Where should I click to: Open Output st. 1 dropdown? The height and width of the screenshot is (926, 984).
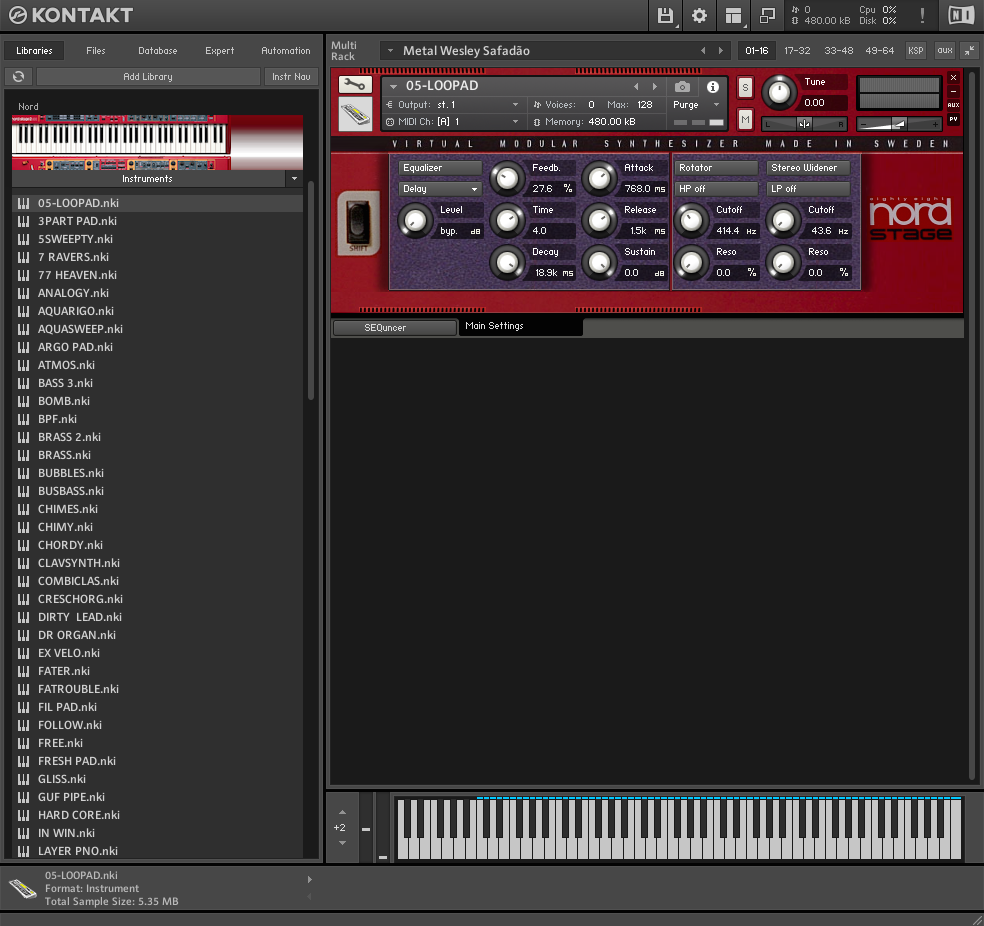tap(516, 105)
